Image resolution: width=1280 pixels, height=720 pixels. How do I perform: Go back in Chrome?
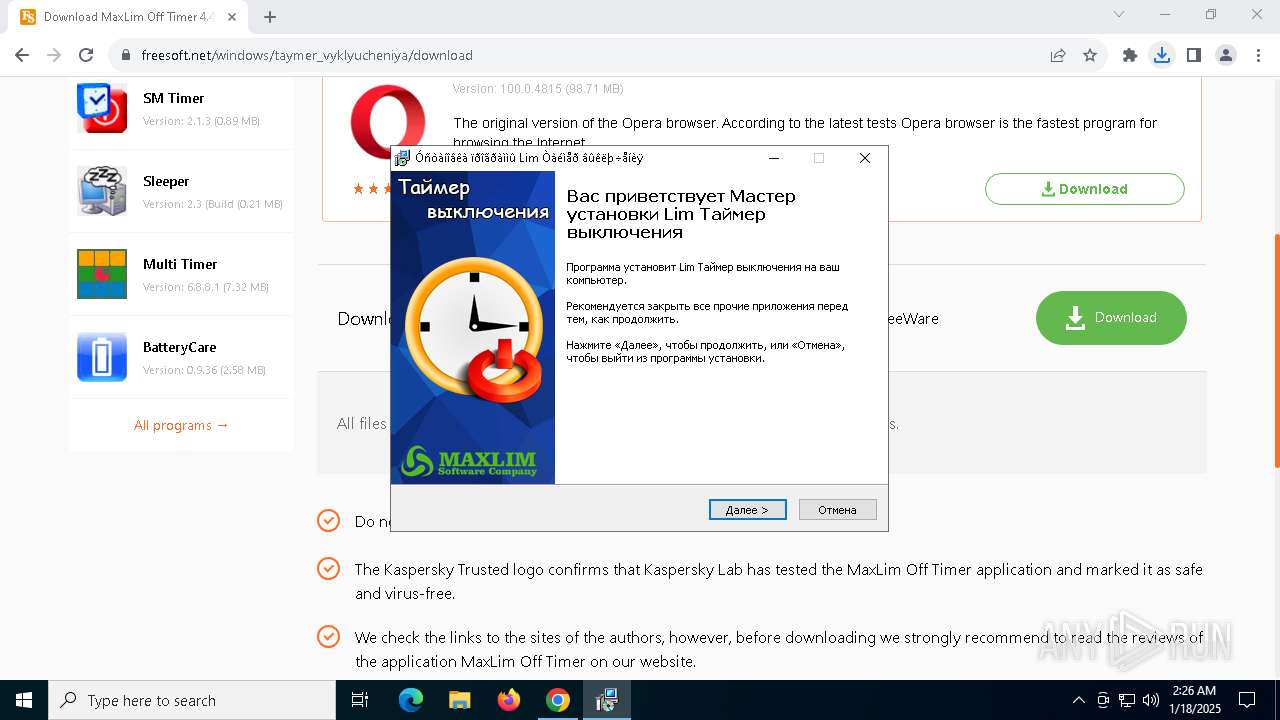22,55
